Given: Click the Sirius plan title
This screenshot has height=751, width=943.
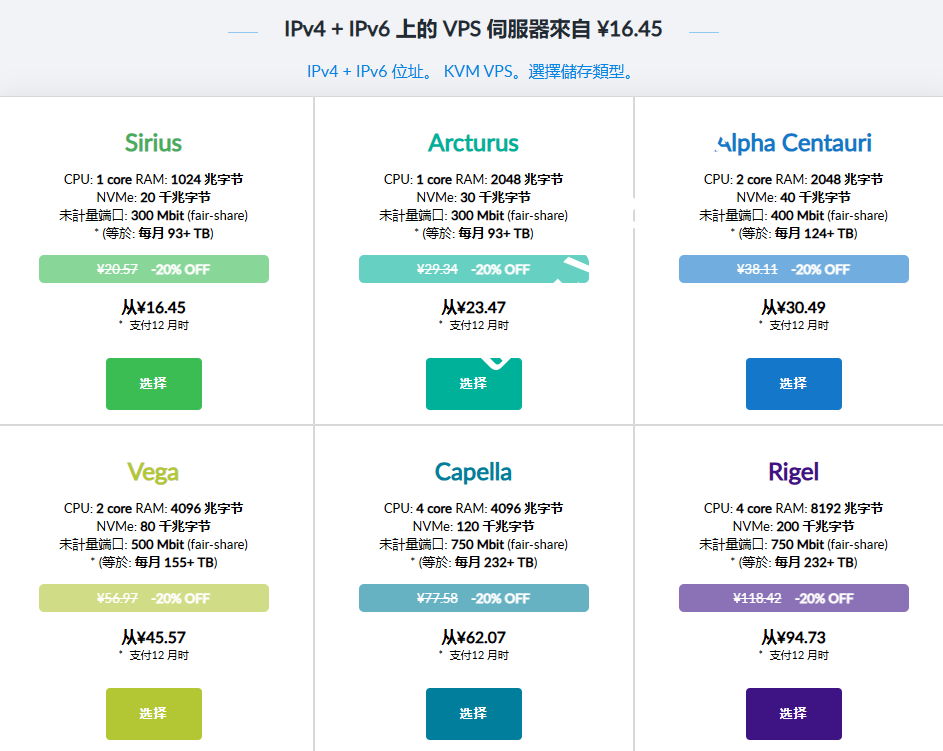Looking at the screenshot, I should pyautogui.click(x=153, y=143).
